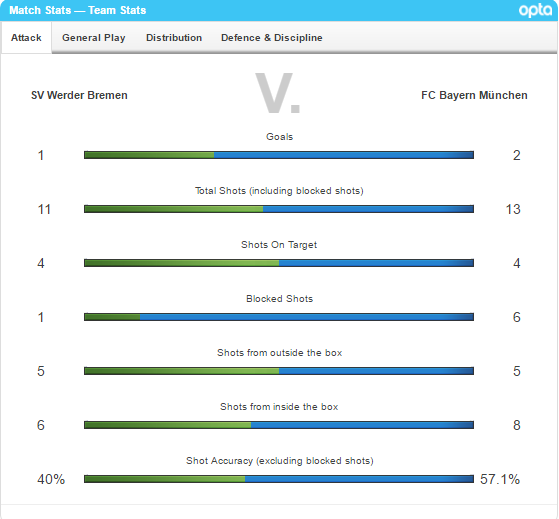559x519 pixels.
Task: Click the large V. versus graphic
Action: (x=278, y=93)
